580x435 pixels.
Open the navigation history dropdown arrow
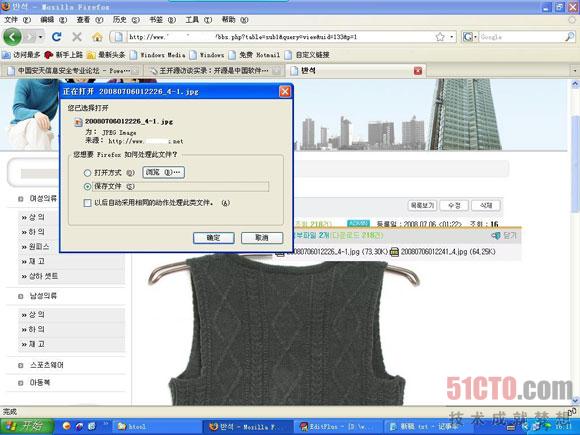(40, 37)
